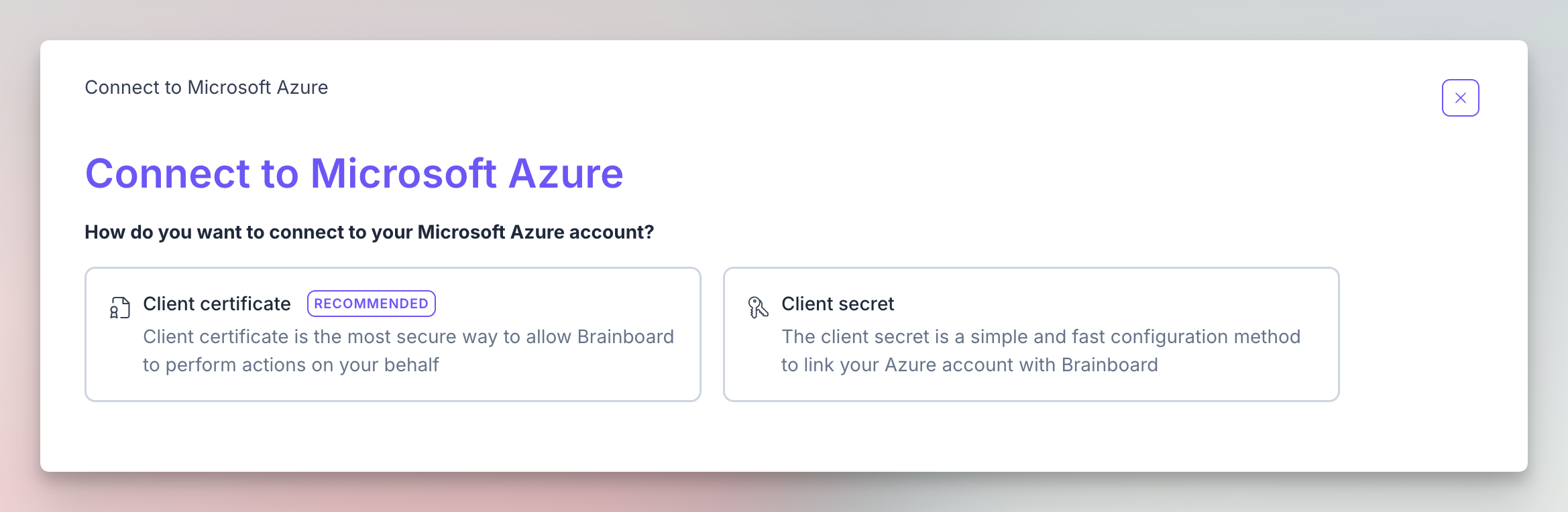
Task: Click the word "Brainboard" in certificate description
Action: tap(625, 336)
